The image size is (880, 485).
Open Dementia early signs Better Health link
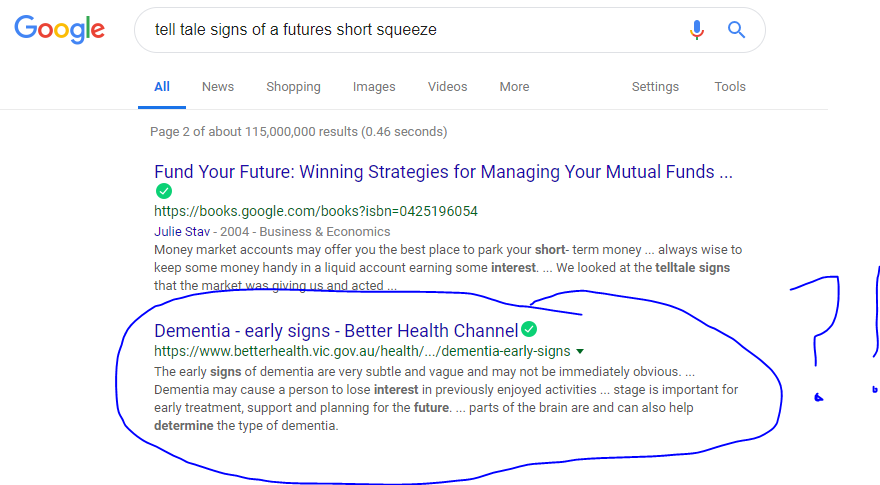[336, 331]
